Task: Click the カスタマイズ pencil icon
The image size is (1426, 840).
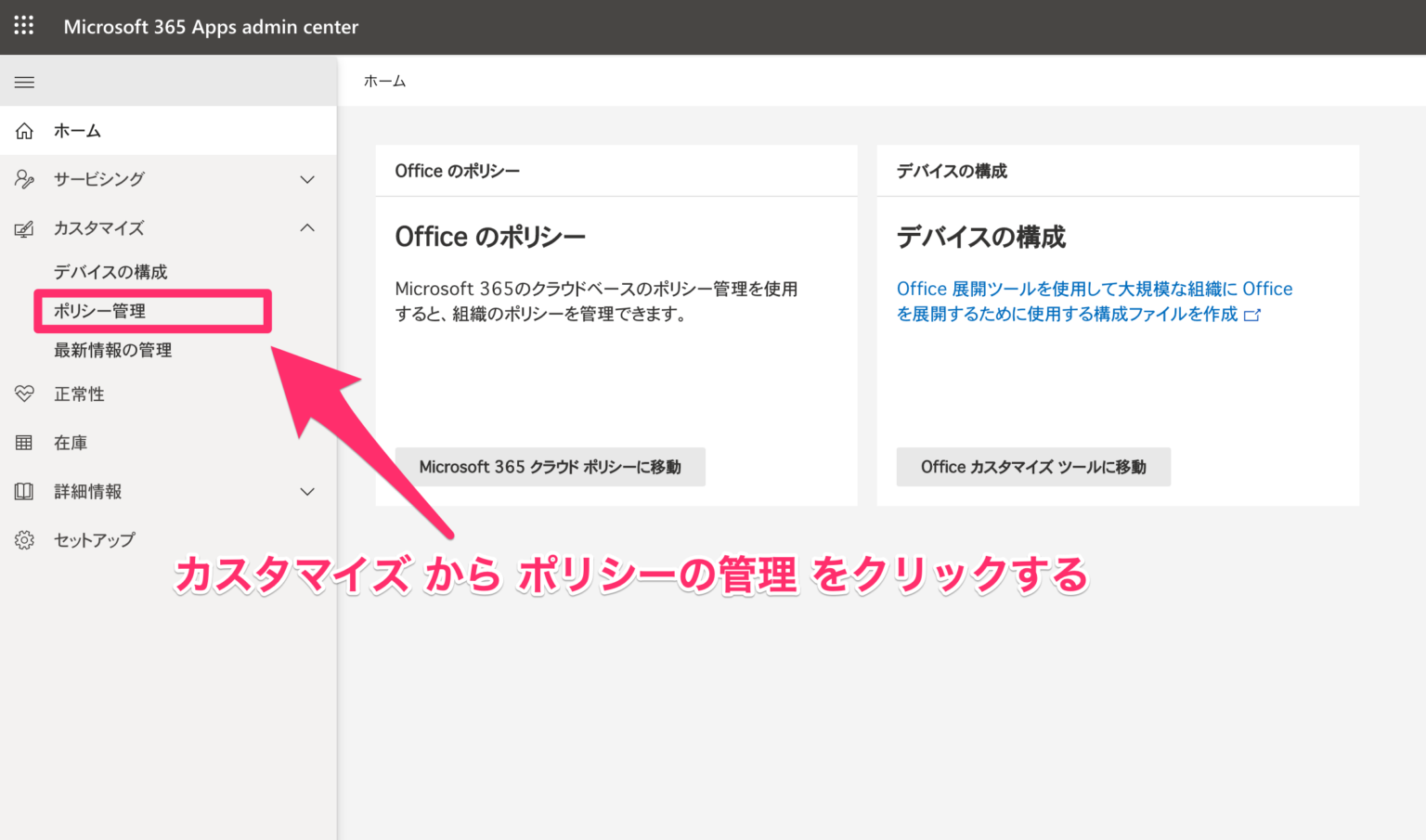Action: pyautogui.click(x=24, y=227)
